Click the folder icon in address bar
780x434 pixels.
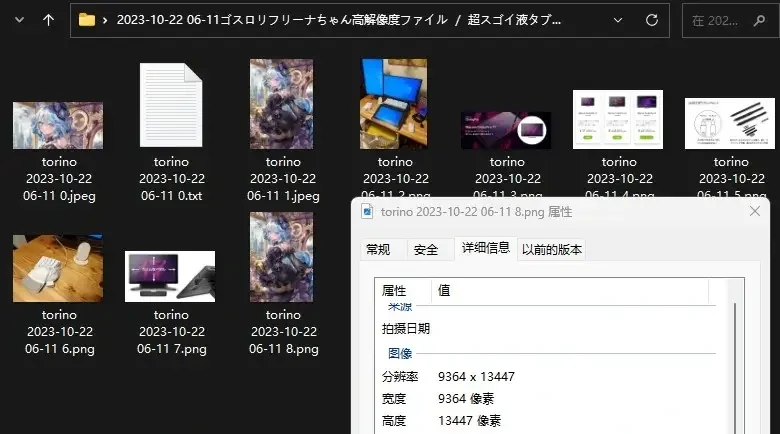pos(87,20)
